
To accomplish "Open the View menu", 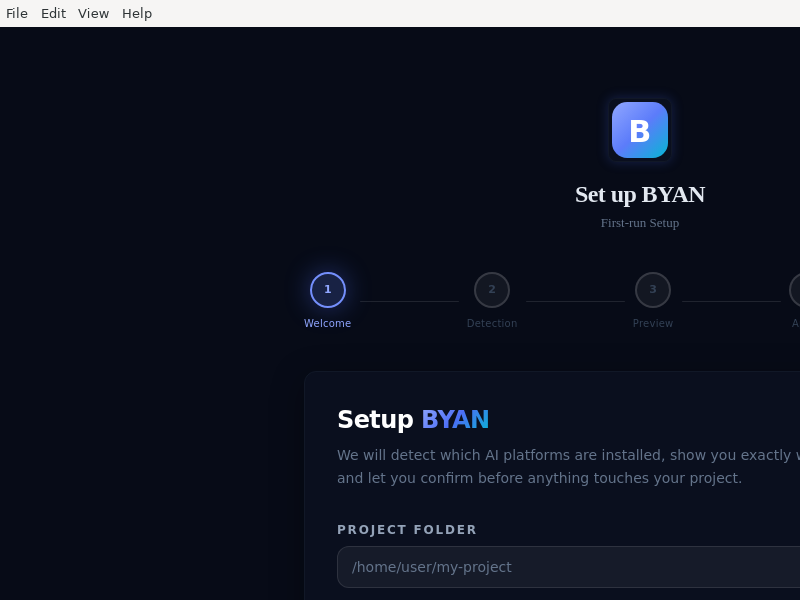I will point(93,13).
